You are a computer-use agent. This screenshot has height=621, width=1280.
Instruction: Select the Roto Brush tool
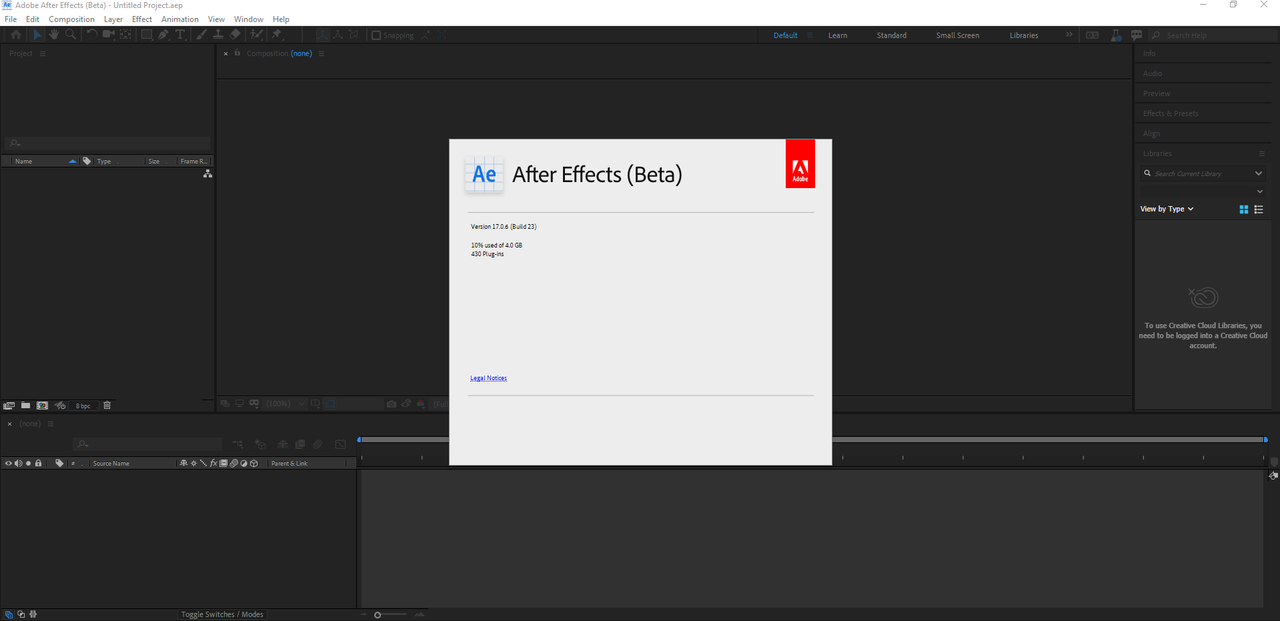257,35
